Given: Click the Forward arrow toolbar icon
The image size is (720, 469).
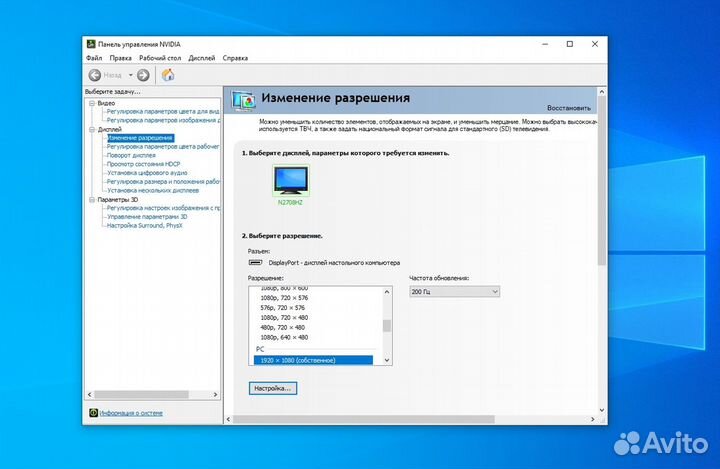Looking at the screenshot, I should (x=143, y=75).
